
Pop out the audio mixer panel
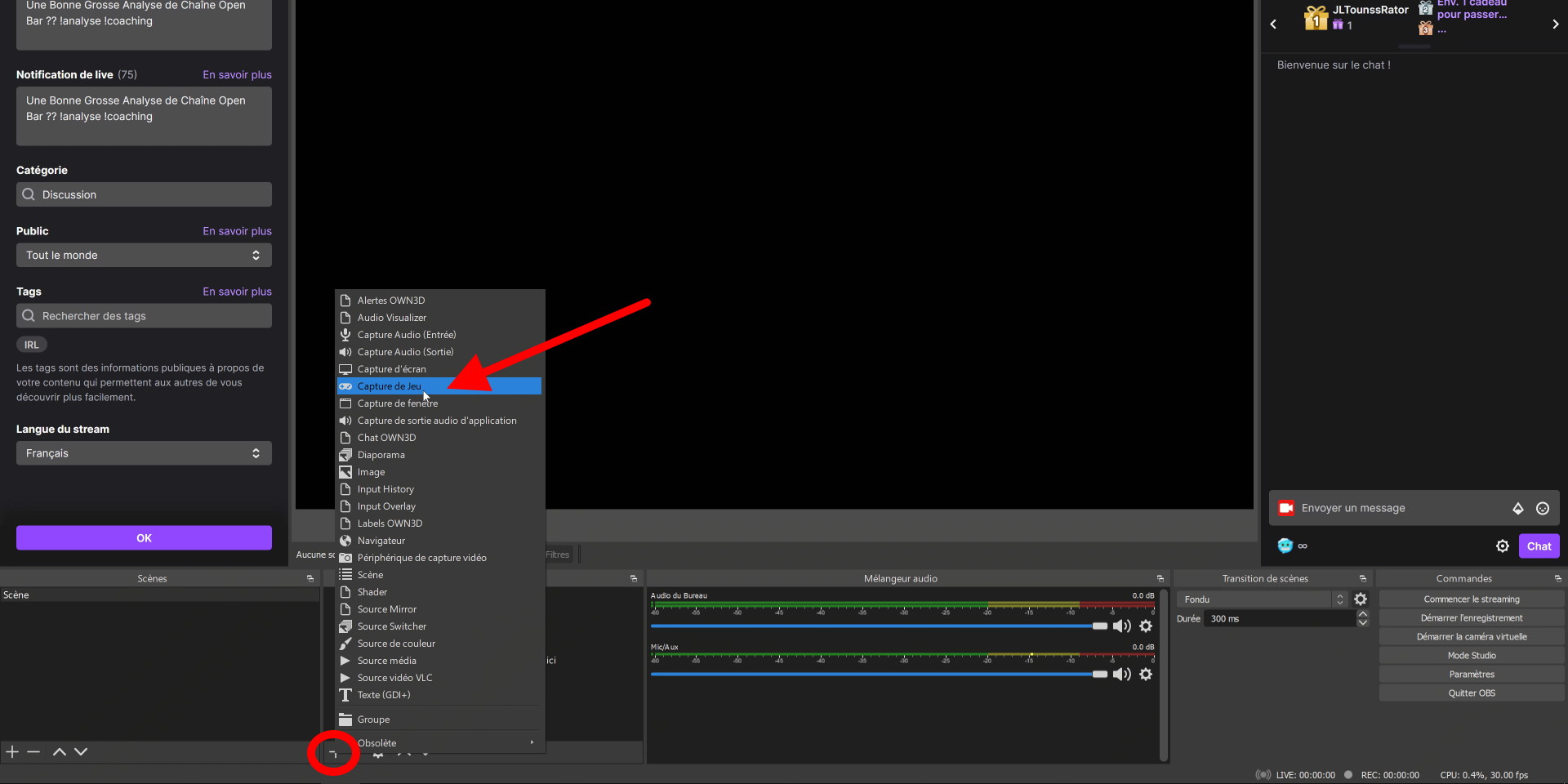(1160, 577)
